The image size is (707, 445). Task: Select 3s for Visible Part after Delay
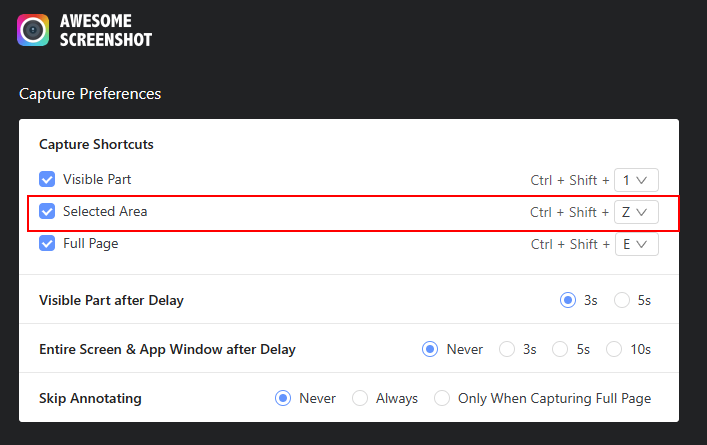tap(568, 300)
